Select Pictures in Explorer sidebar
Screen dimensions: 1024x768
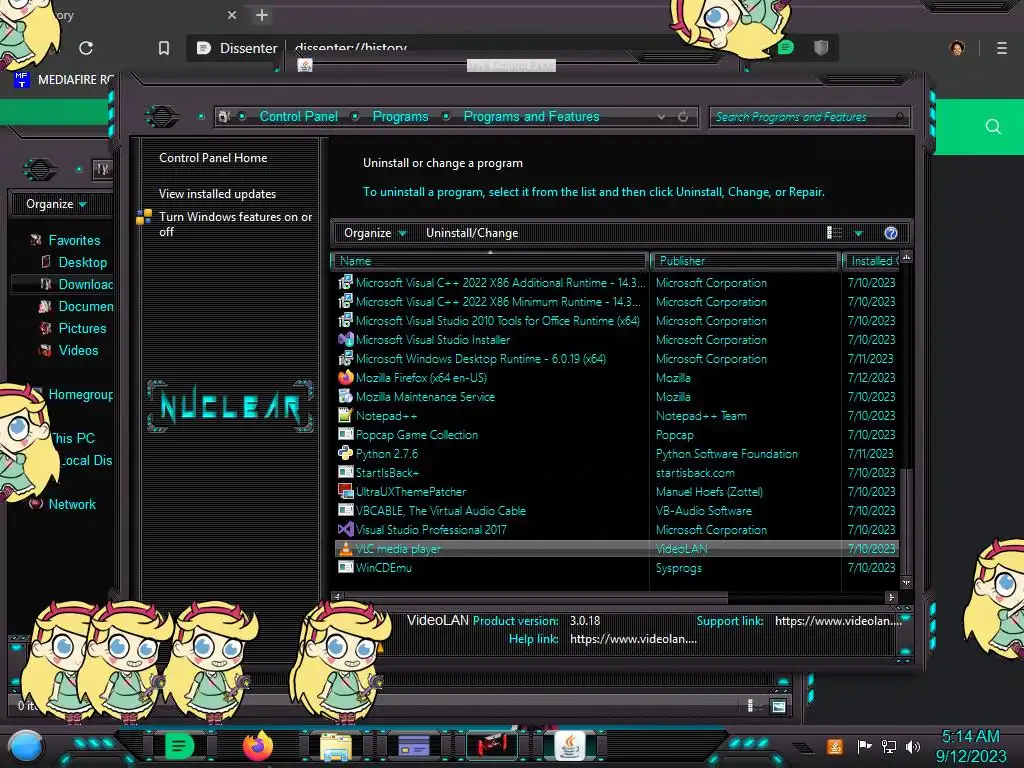(82, 328)
